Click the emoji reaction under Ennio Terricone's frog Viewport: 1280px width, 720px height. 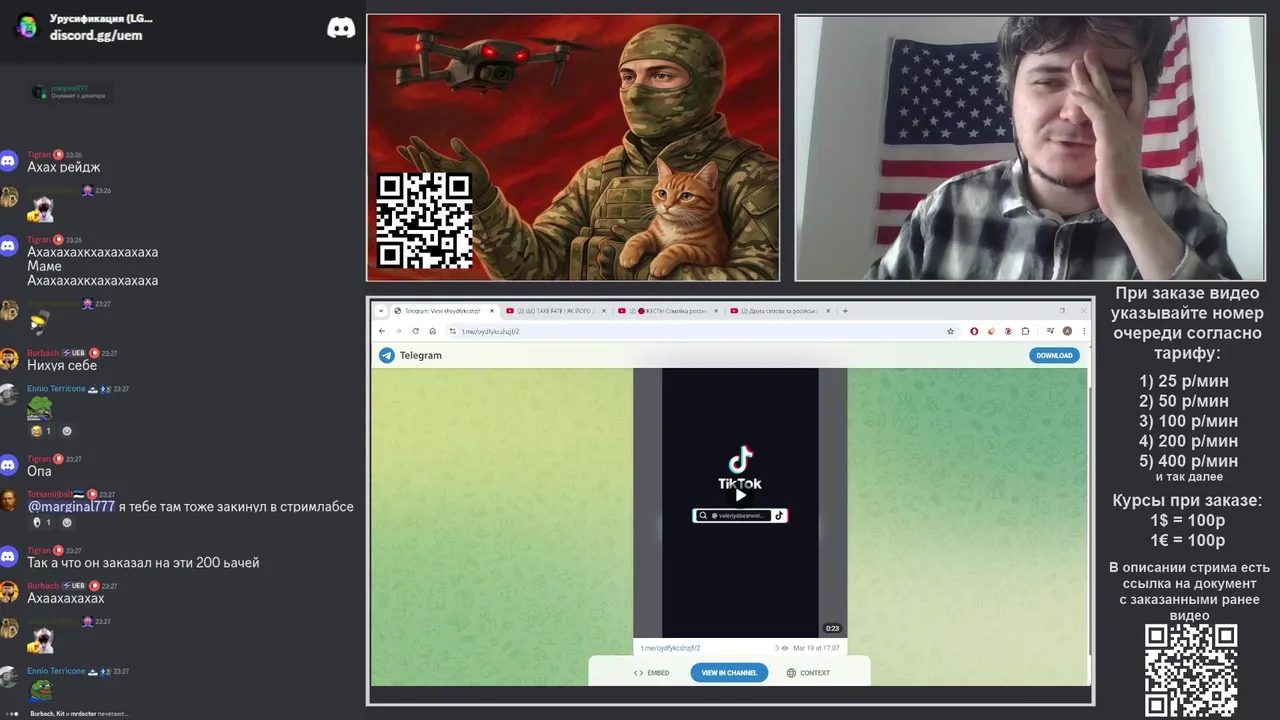(x=42, y=431)
